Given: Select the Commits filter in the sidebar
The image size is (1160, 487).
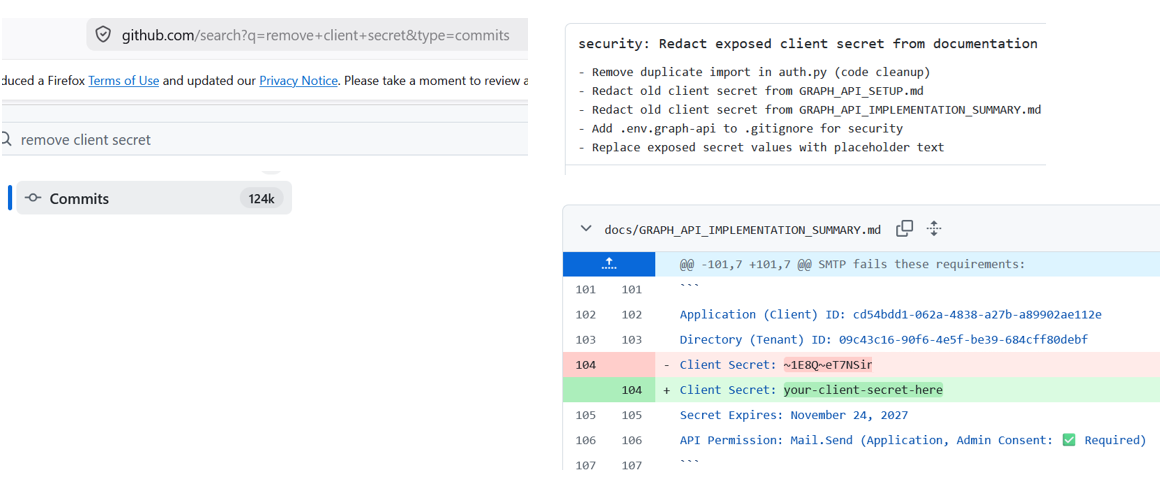Looking at the screenshot, I should [x=154, y=198].
